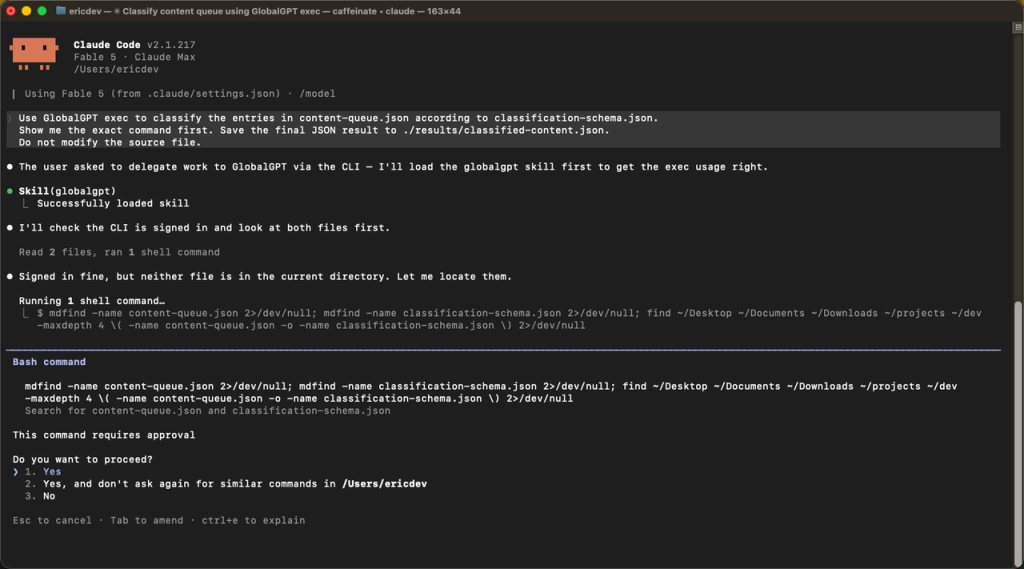Click 'I'll check the CLI is signed in' line
This screenshot has height=569, width=1024.
204,228
